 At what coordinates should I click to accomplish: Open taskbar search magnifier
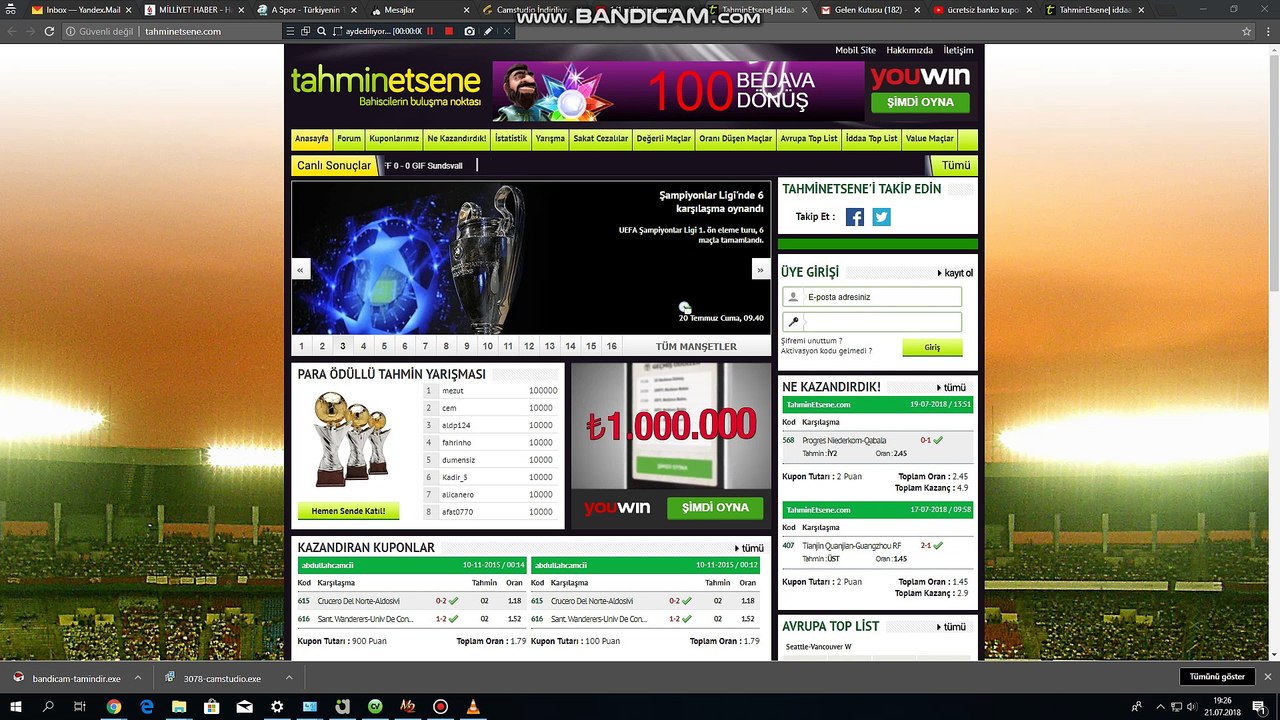[48, 707]
